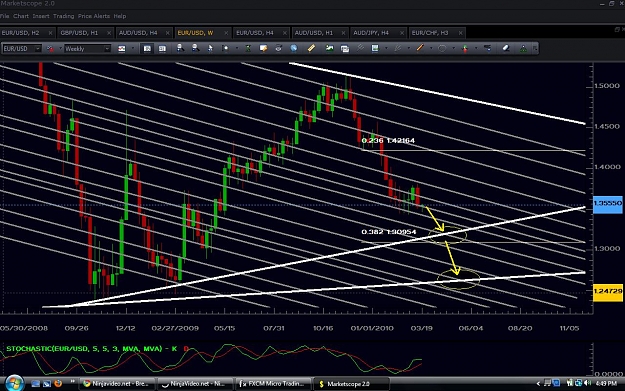The width and height of the screenshot is (625, 391).
Task: Click the STOCHASTIC indicator title label
Action: click(x=91, y=349)
